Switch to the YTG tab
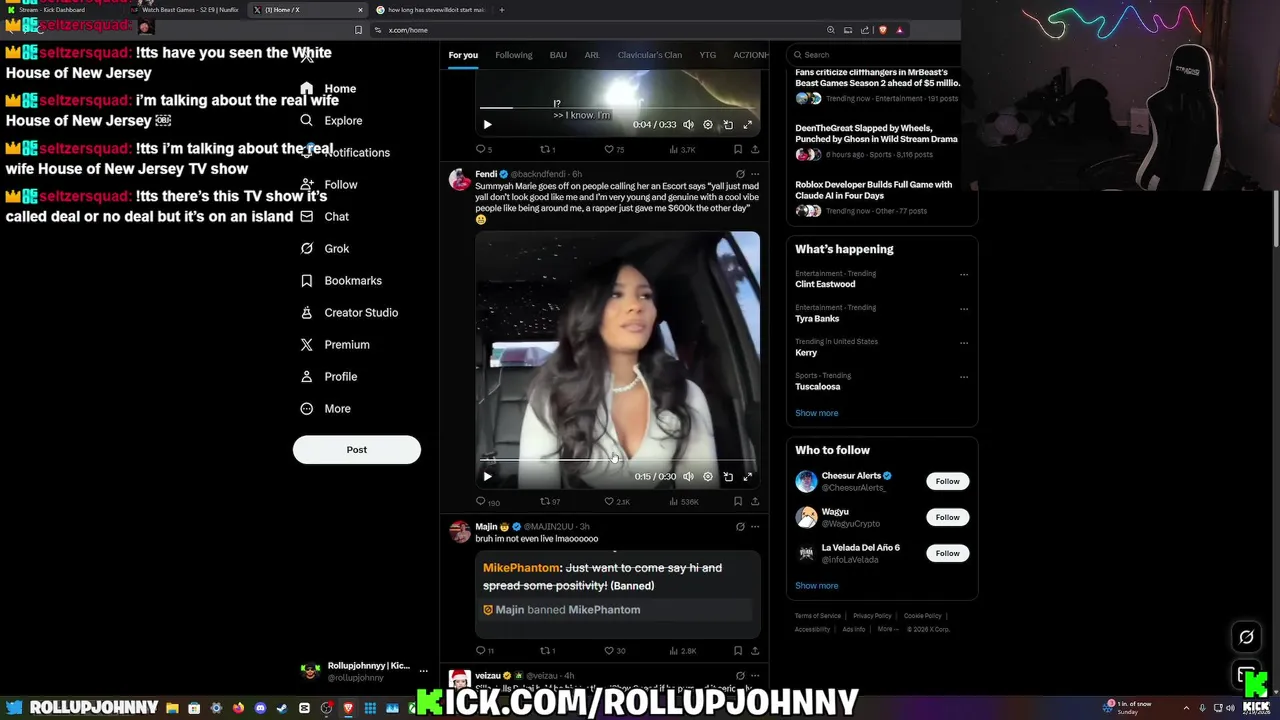Screen dimensions: 1280x720 point(707,55)
